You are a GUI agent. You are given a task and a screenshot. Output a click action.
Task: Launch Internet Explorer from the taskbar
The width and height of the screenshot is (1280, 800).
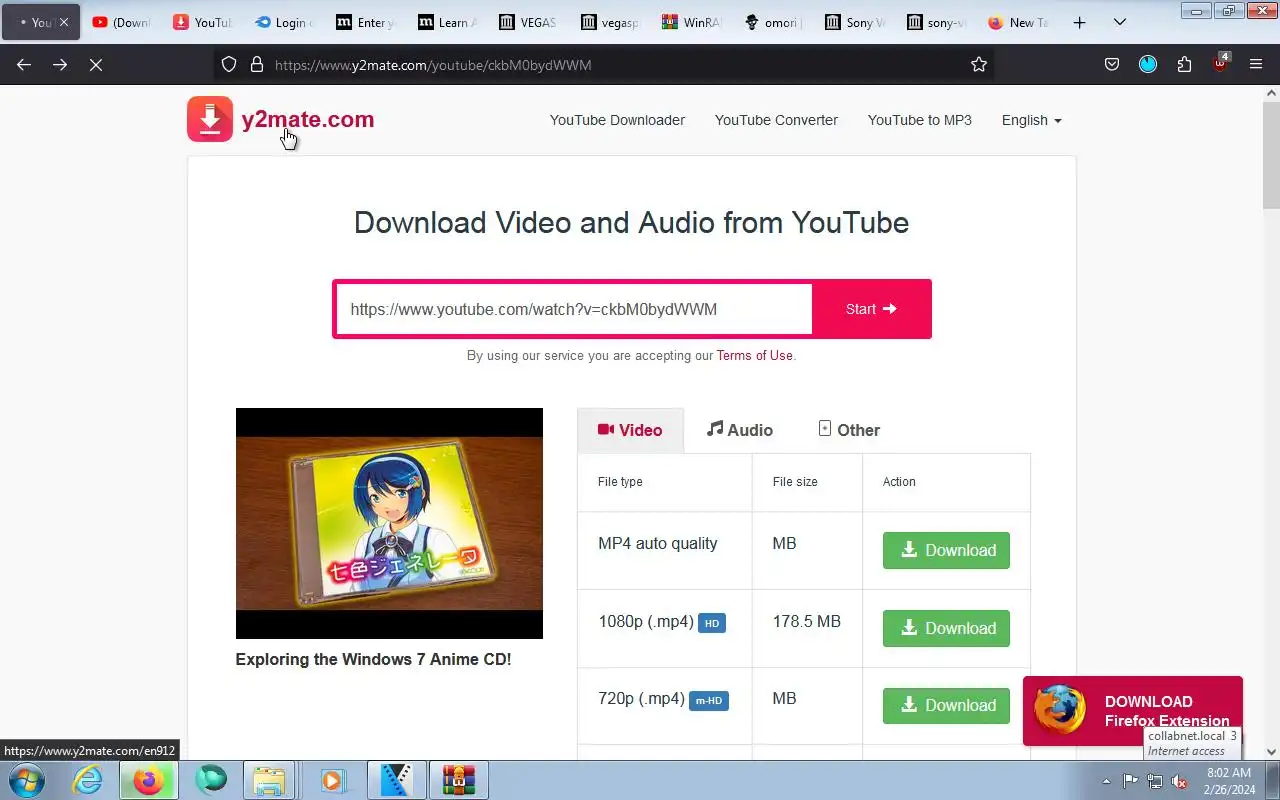click(x=88, y=780)
